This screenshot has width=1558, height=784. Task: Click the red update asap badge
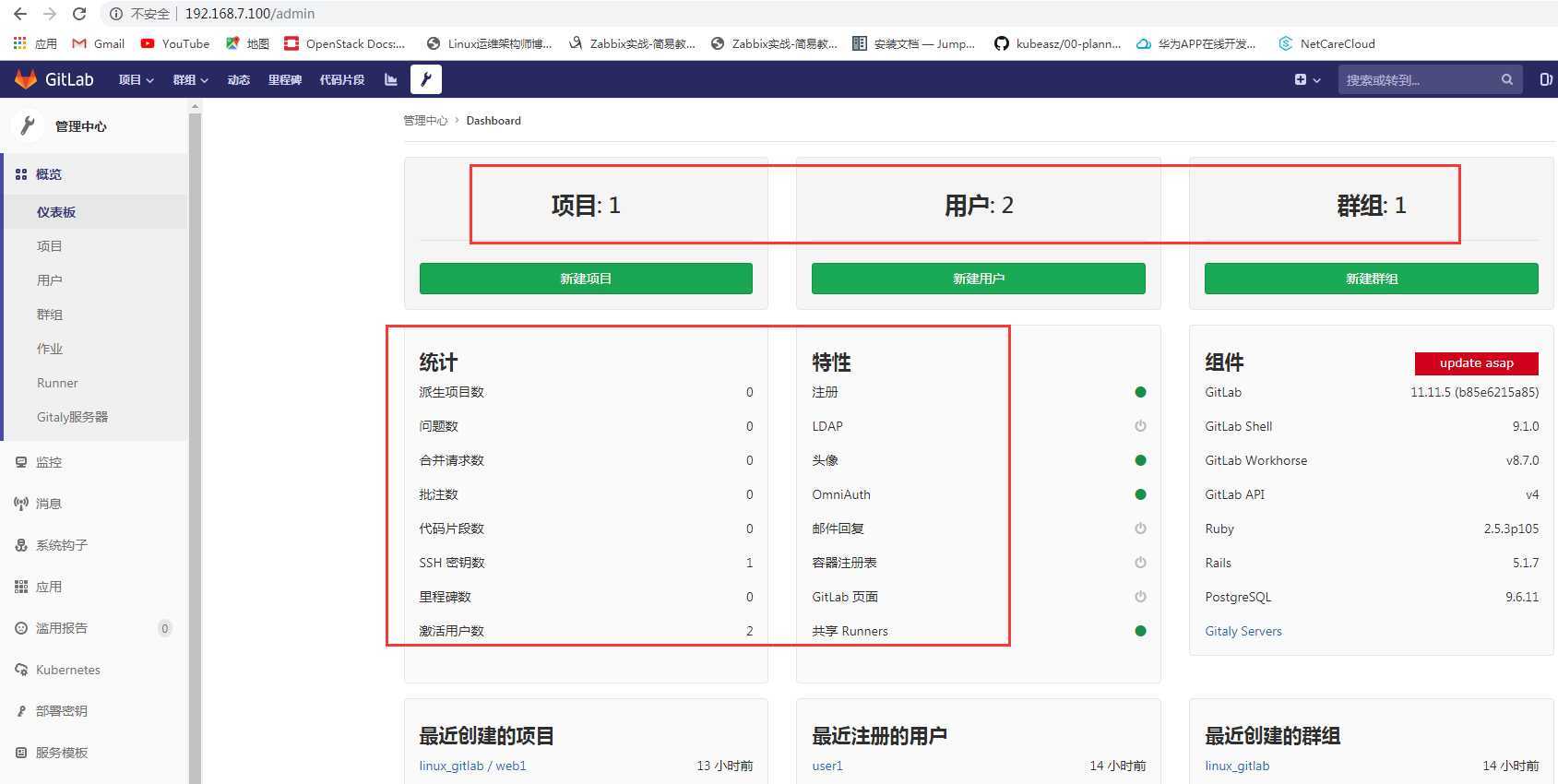[1477, 363]
